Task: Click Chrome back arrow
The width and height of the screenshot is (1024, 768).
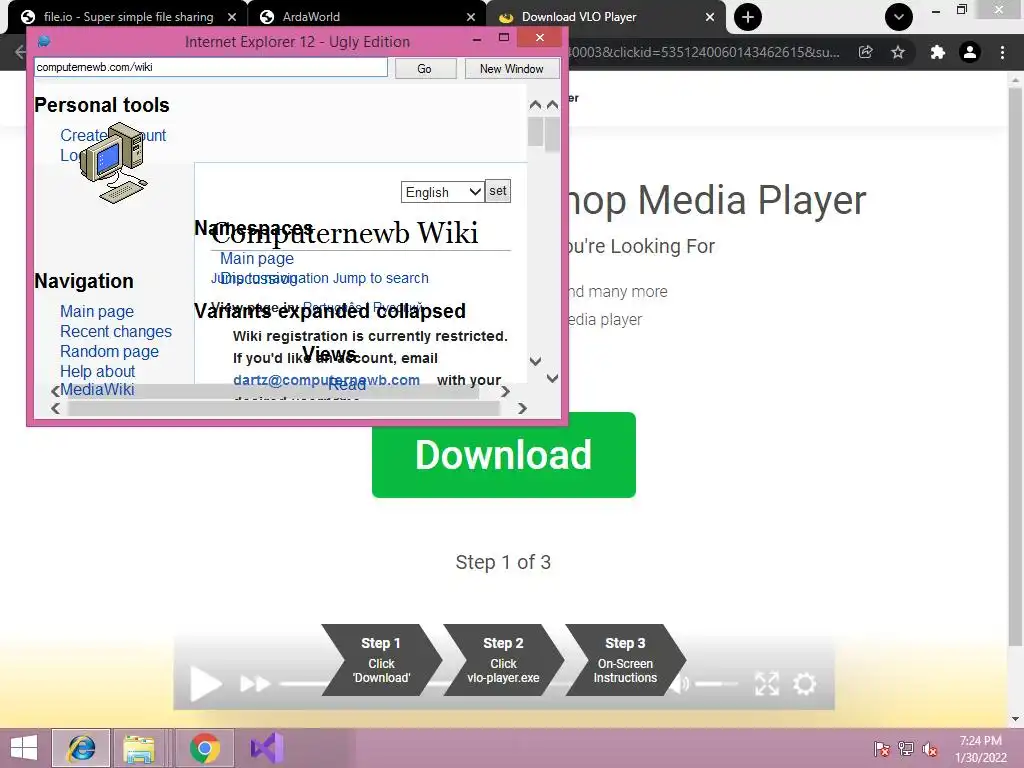Action: pyautogui.click(x=20, y=52)
